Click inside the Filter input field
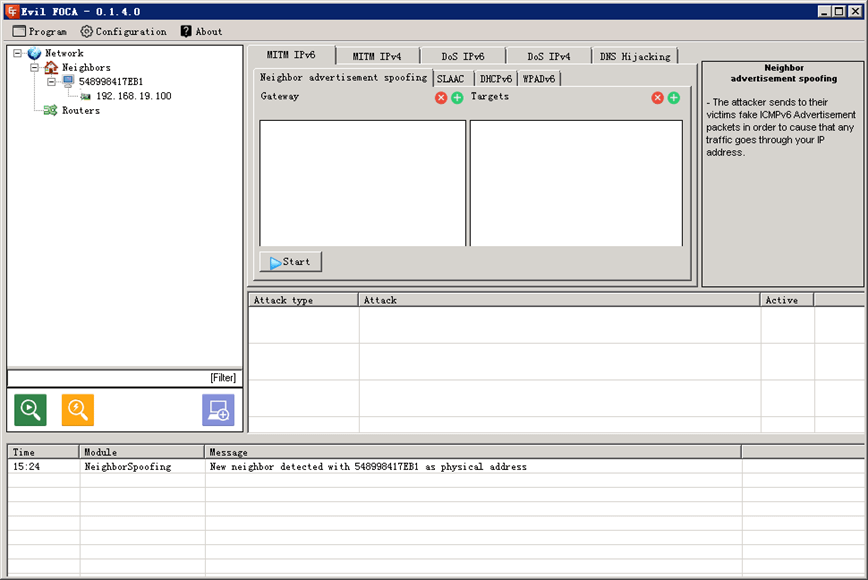 pyautogui.click(x=125, y=378)
